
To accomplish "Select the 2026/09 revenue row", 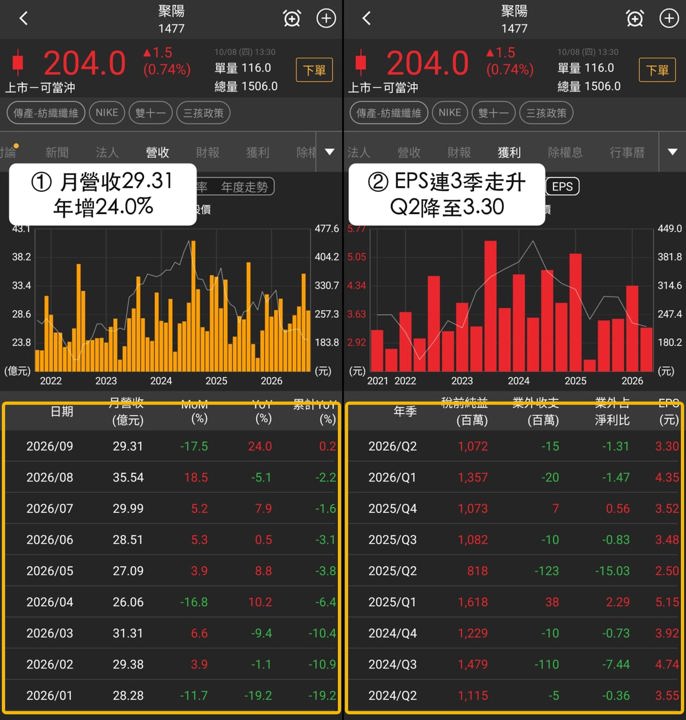I will pos(172,446).
